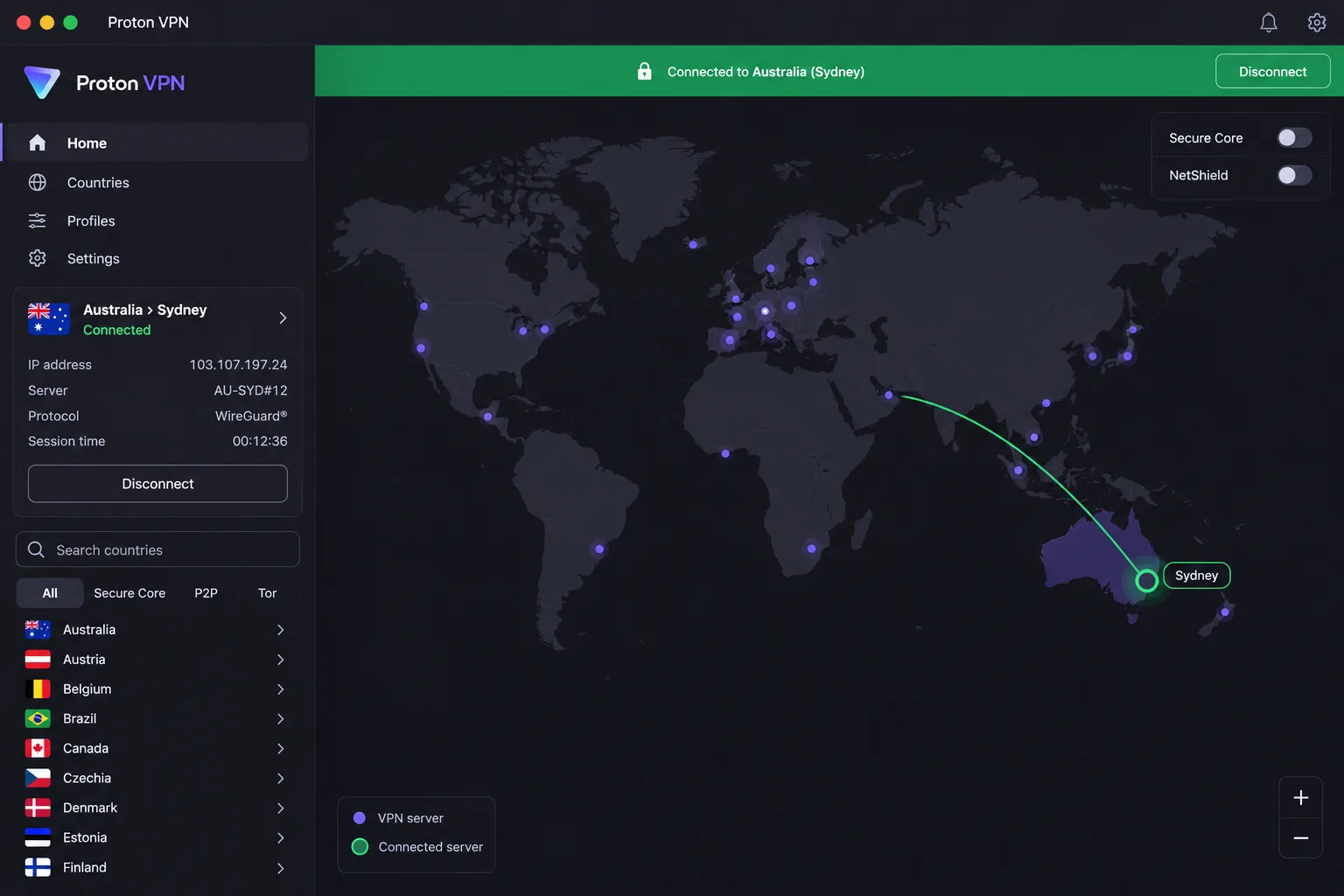
Task: Click the search magnifier icon
Action: tap(36, 549)
